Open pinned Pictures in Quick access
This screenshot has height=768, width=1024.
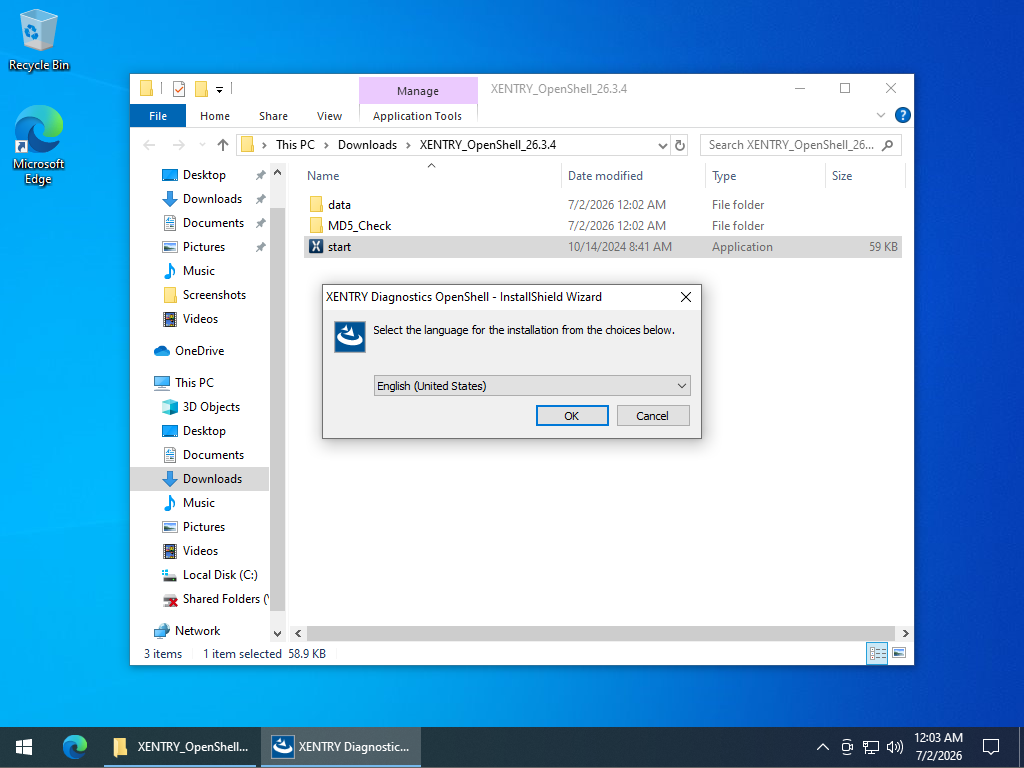tap(204, 247)
